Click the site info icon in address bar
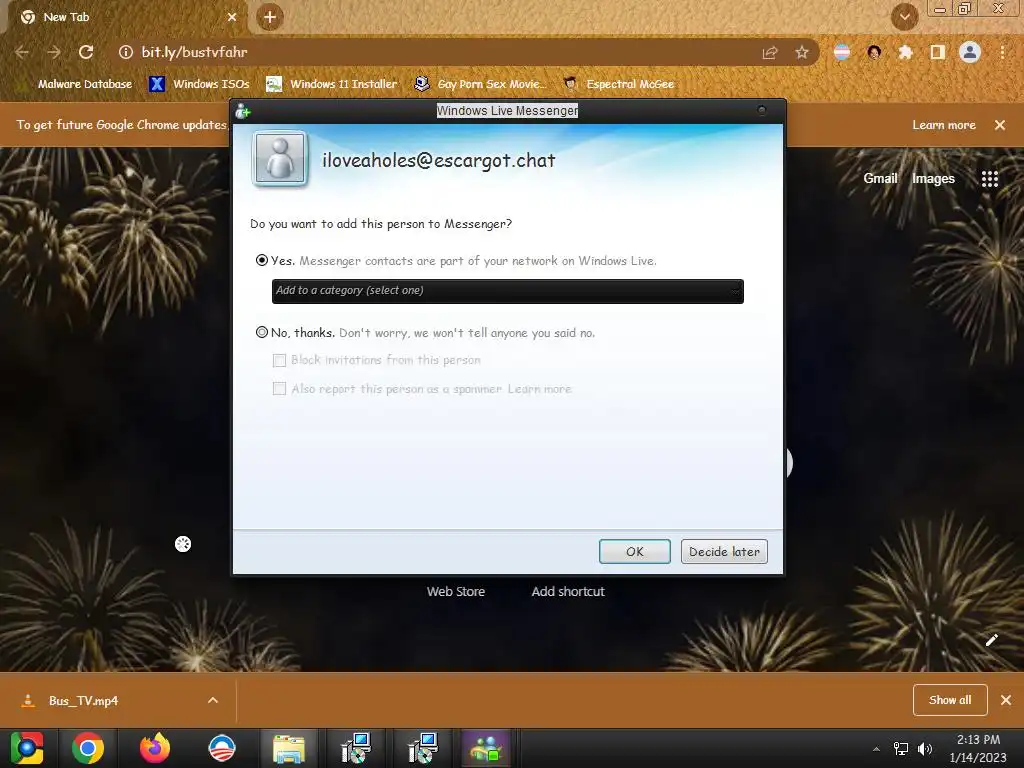Screen dimensions: 1024x768 point(126,52)
